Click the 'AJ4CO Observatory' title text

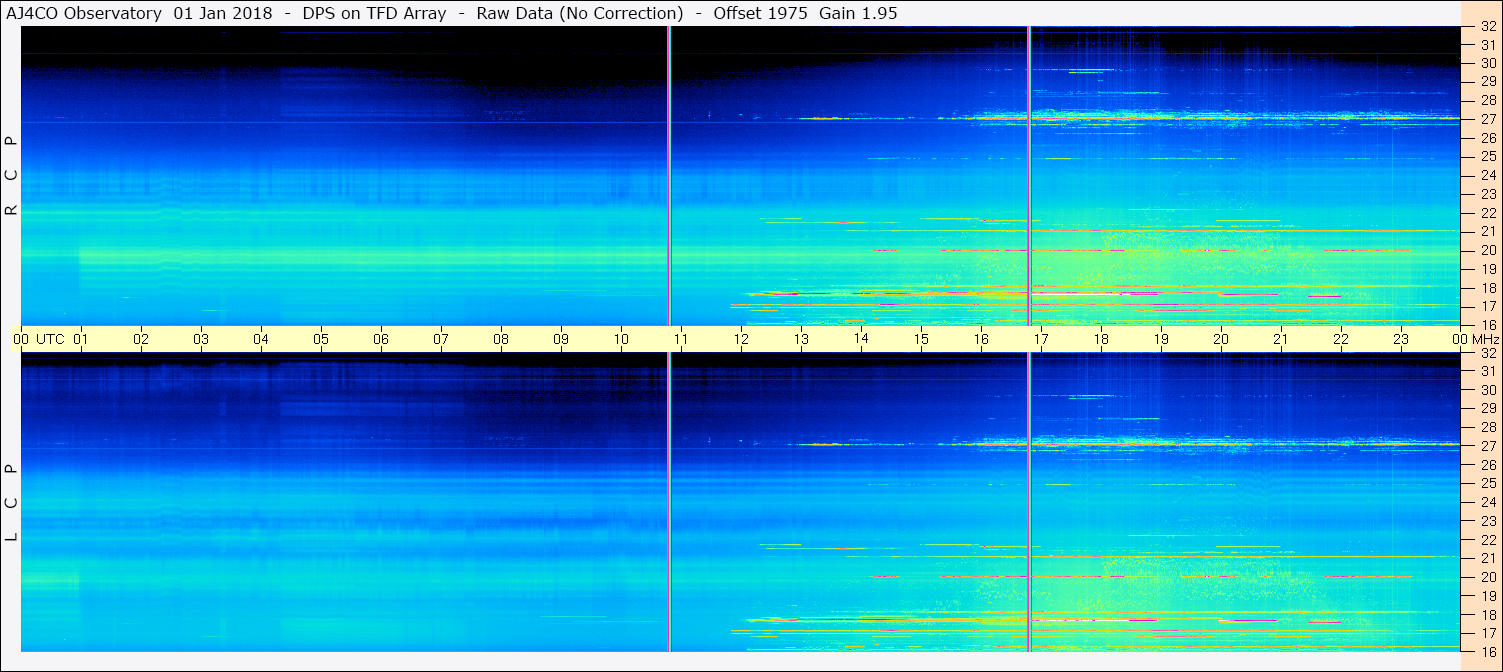86,13
